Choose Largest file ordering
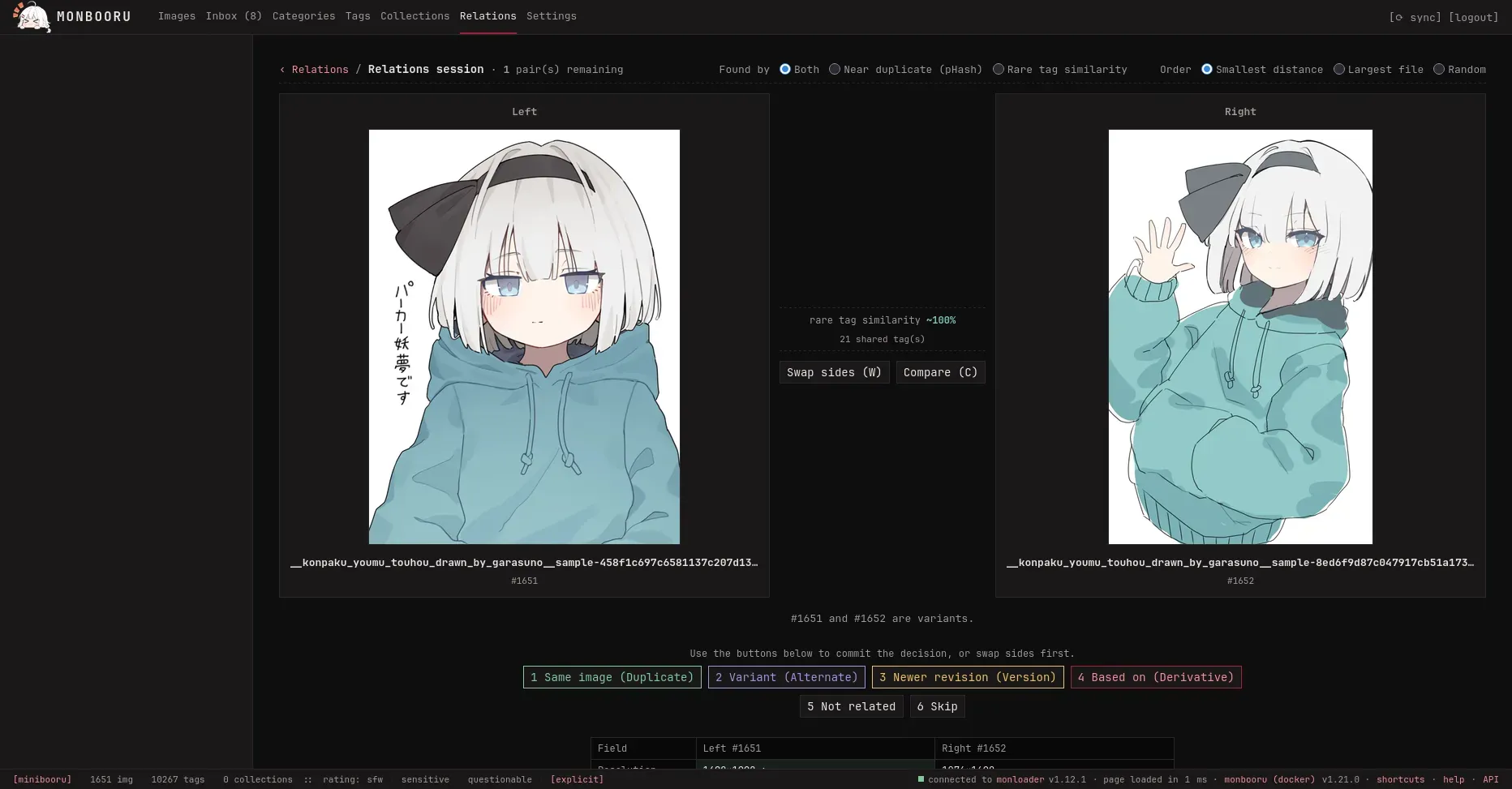Screen dimensions: 1512x789 click(1339, 70)
